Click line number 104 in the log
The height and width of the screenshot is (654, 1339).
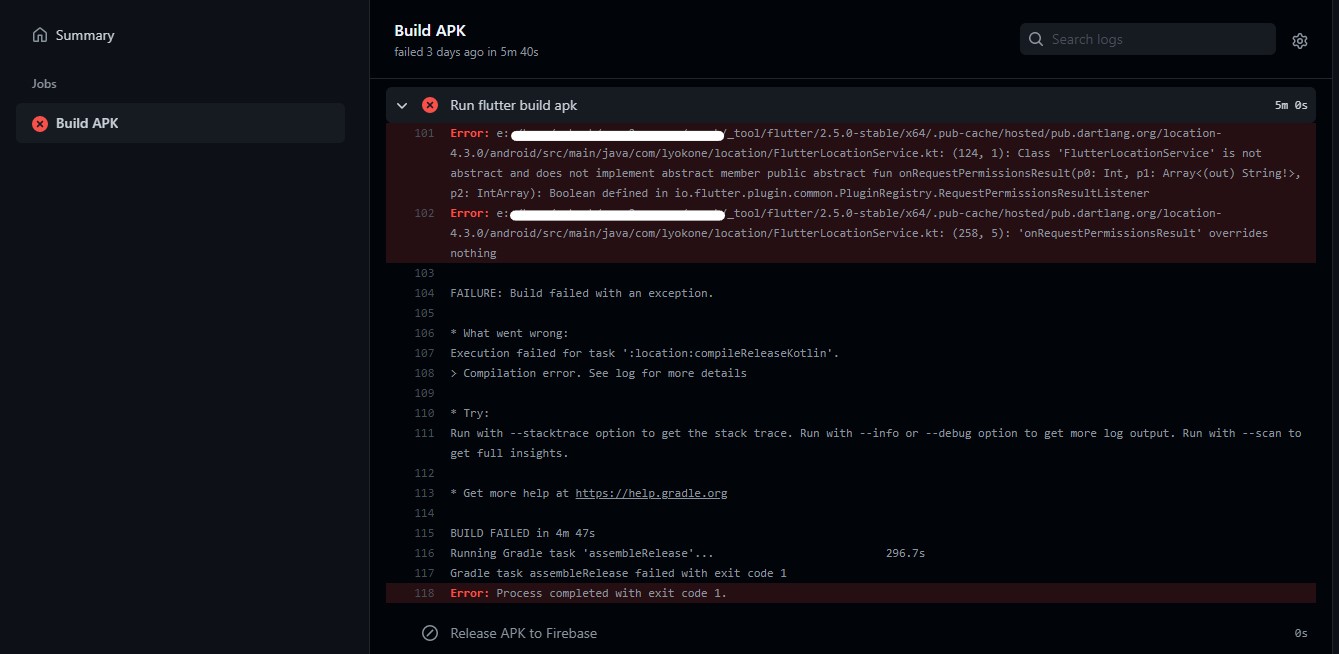point(424,293)
